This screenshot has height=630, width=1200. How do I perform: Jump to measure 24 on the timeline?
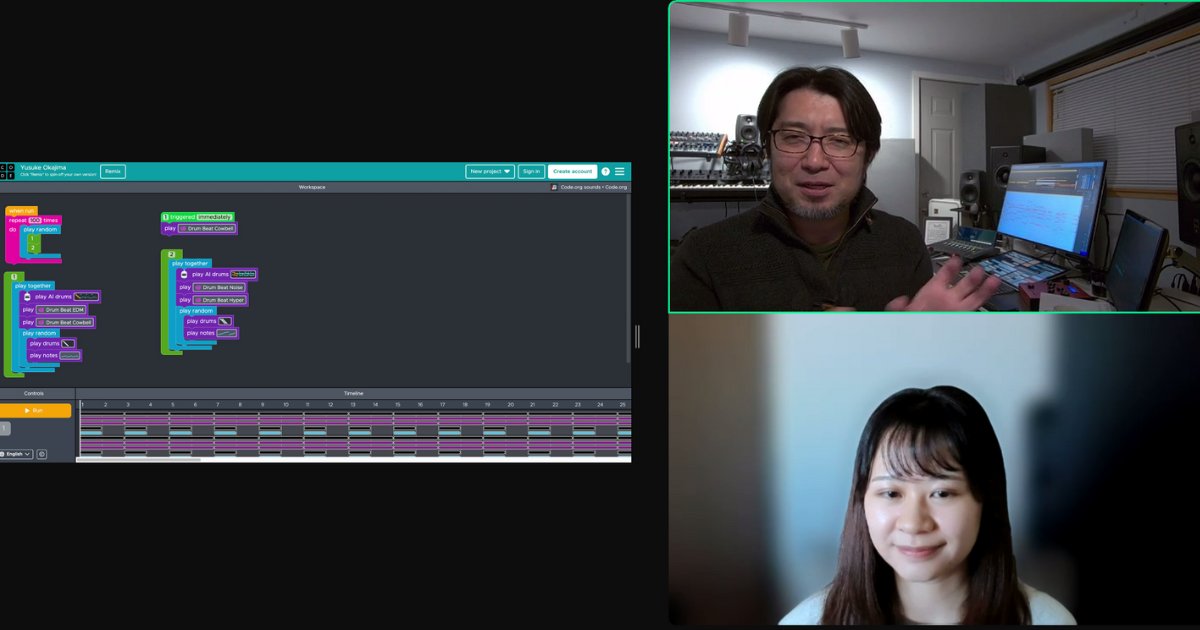pos(600,405)
